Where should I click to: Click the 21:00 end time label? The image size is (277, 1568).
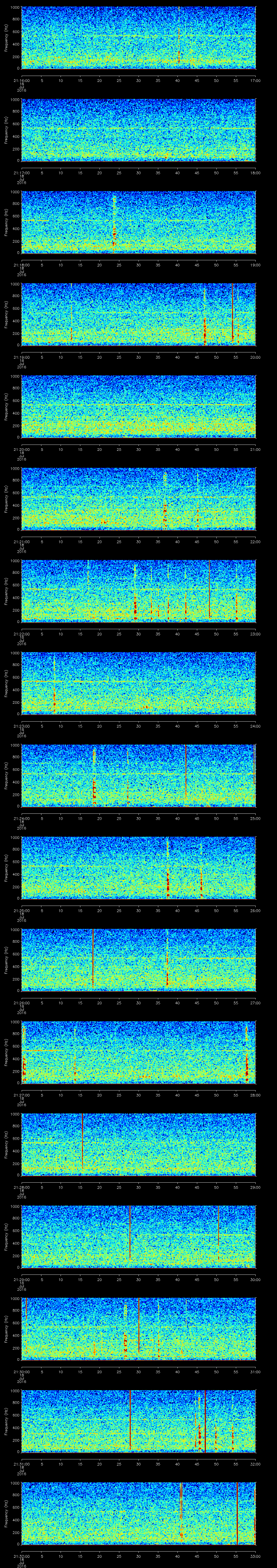point(256,449)
